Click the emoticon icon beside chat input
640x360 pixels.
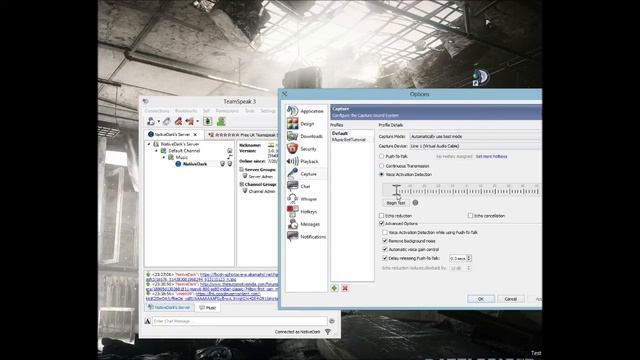332,321
